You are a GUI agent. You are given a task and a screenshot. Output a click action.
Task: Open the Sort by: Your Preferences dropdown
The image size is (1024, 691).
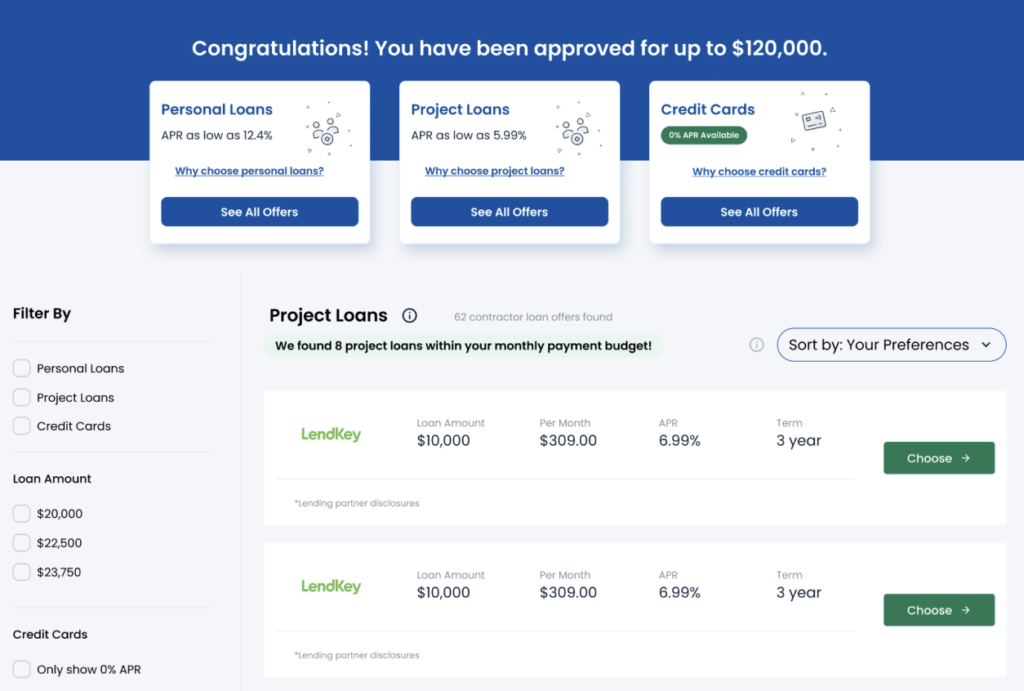pyautogui.click(x=891, y=345)
